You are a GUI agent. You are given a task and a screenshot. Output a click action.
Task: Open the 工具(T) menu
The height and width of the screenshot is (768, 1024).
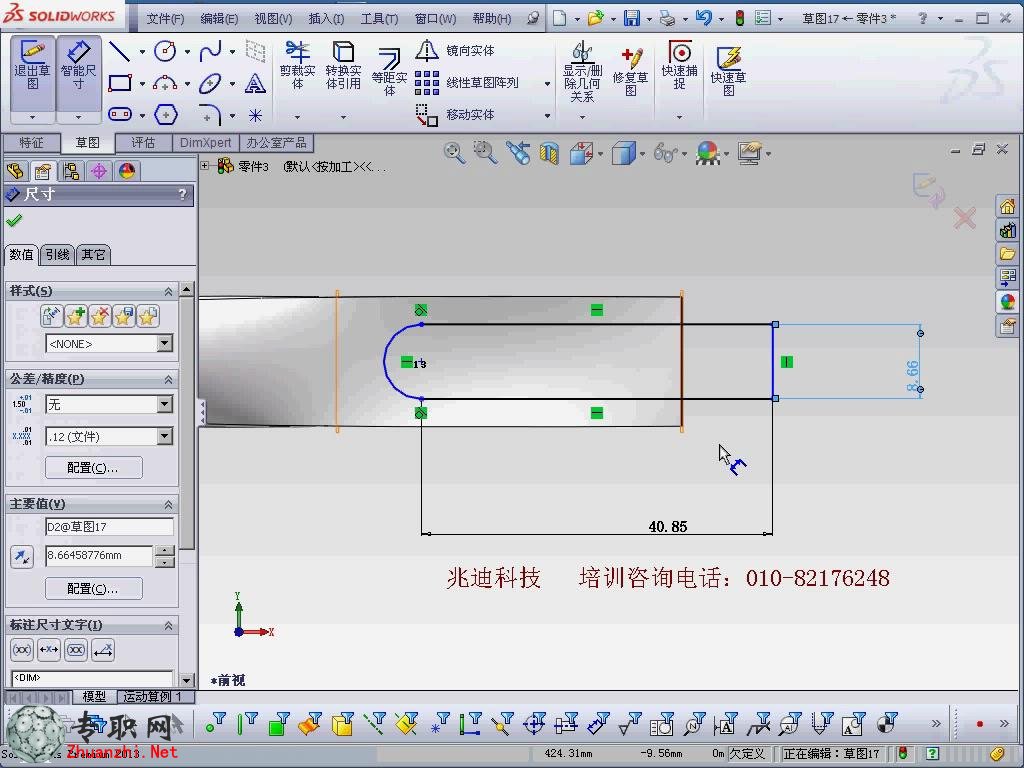(x=379, y=19)
